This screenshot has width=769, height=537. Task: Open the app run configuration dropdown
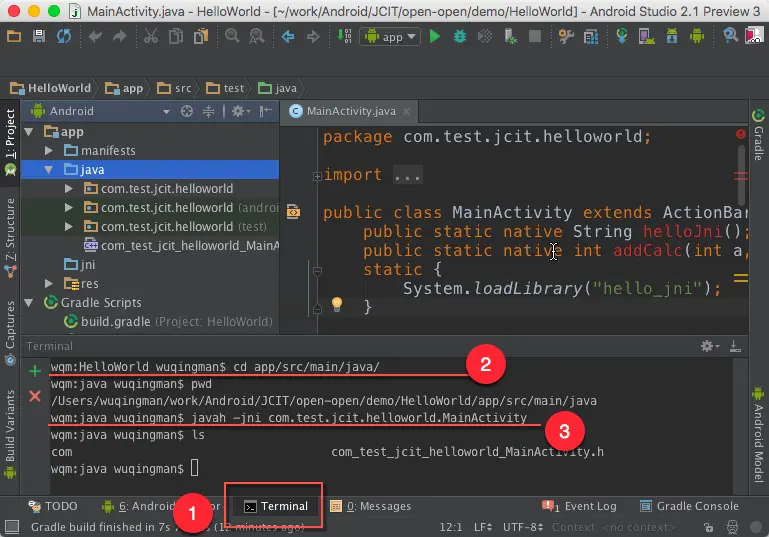(x=390, y=37)
